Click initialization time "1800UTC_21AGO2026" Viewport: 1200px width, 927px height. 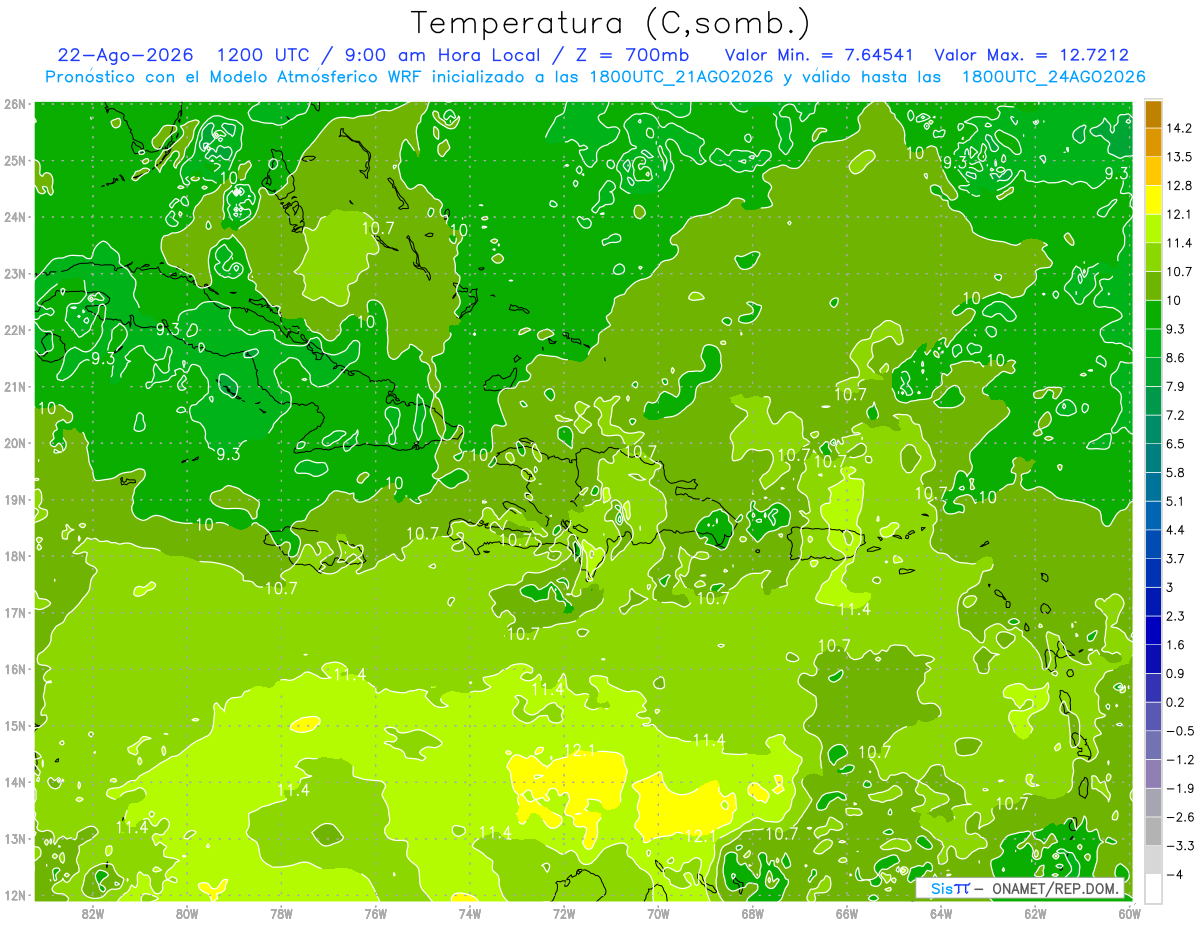pyautogui.click(x=680, y=77)
